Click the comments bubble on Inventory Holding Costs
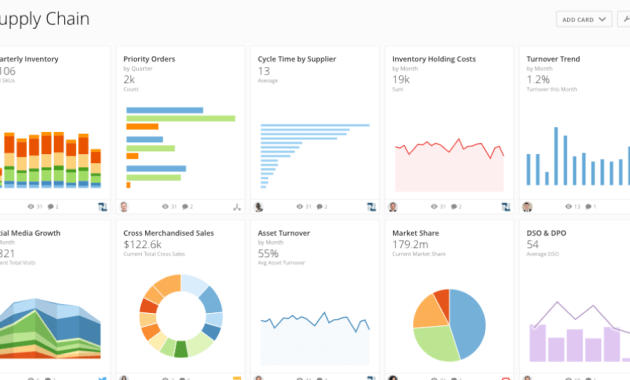This screenshot has height=380, width=630. pos(454,206)
